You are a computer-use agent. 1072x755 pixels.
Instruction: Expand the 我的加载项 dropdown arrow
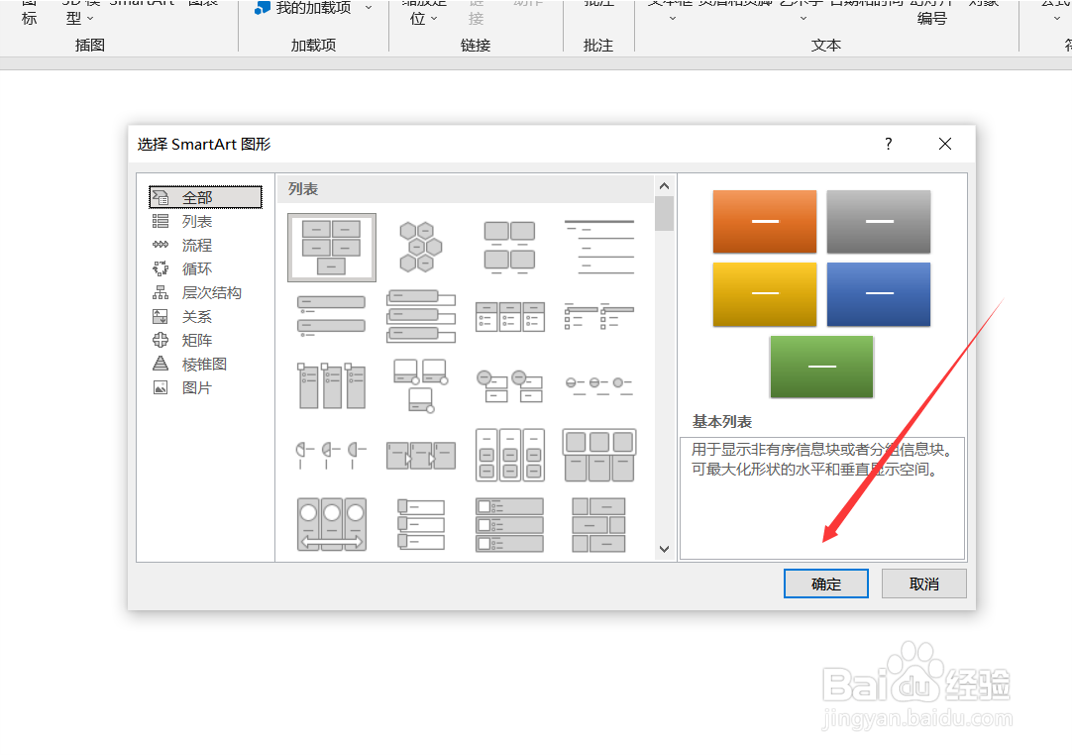tap(369, 8)
